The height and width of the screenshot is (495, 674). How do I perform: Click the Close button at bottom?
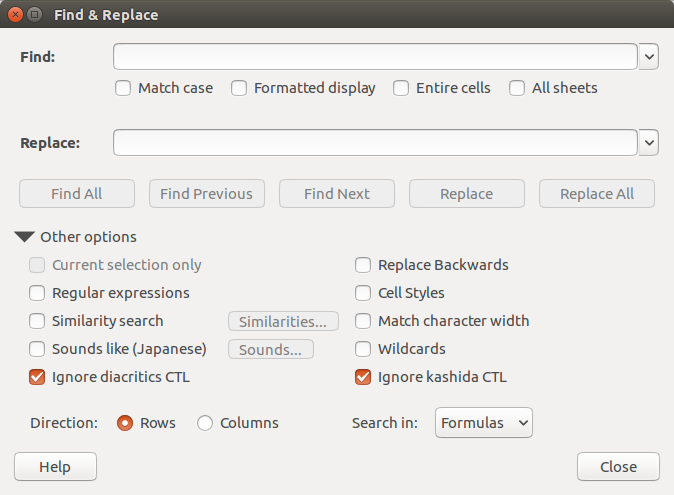pos(618,467)
